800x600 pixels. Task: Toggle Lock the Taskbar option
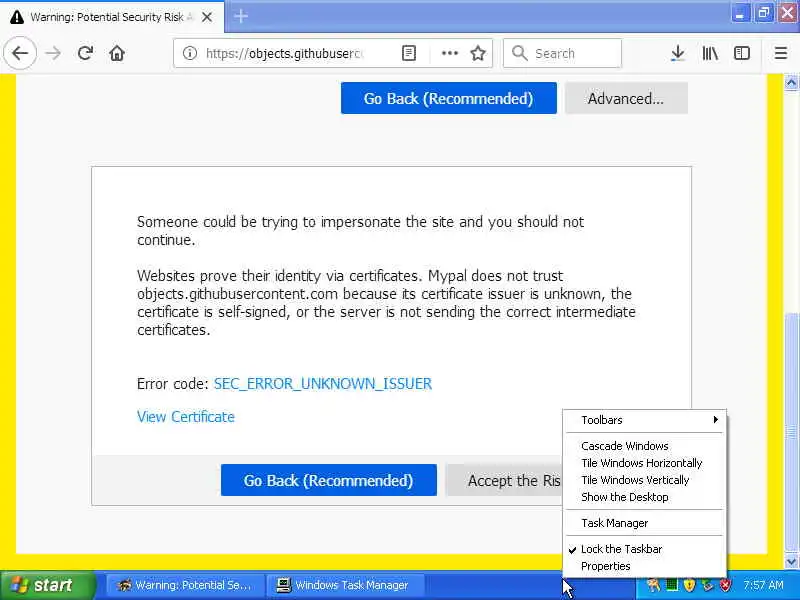point(644,549)
